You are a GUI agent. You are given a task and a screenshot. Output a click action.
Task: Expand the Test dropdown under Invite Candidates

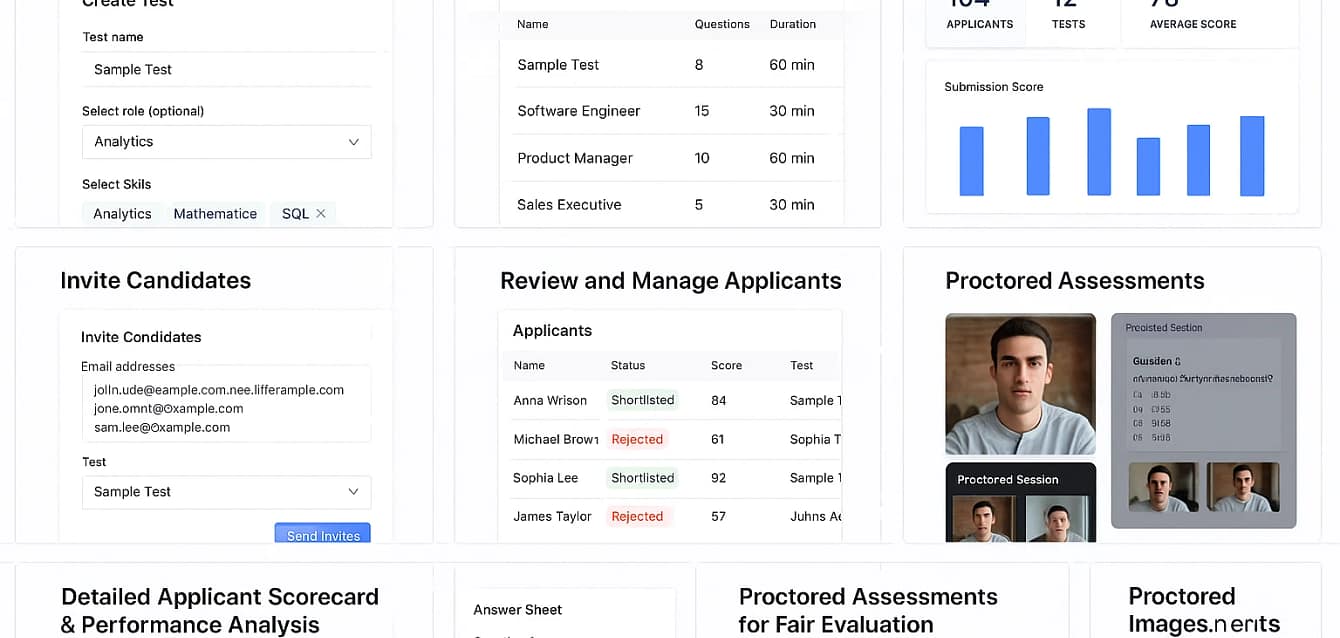(226, 492)
